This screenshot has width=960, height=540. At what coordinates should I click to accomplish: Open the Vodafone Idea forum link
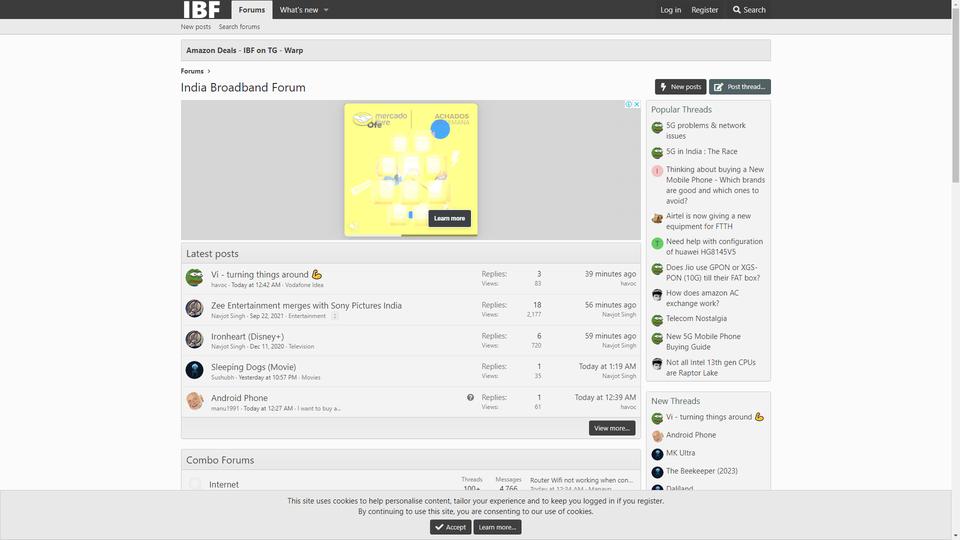click(304, 285)
